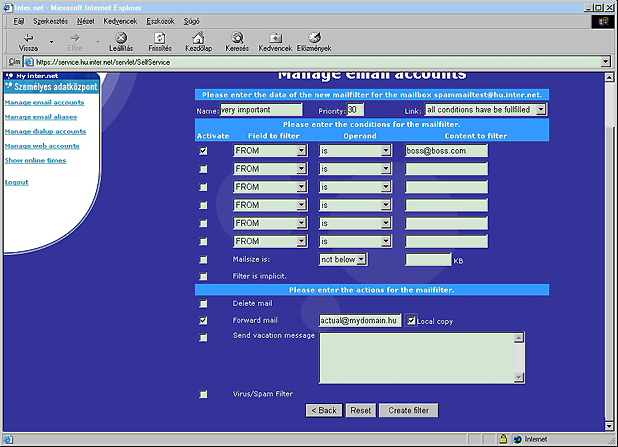
Task: Open favorites with the Kedvencek toolbar icon
Action: pos(275,38)
